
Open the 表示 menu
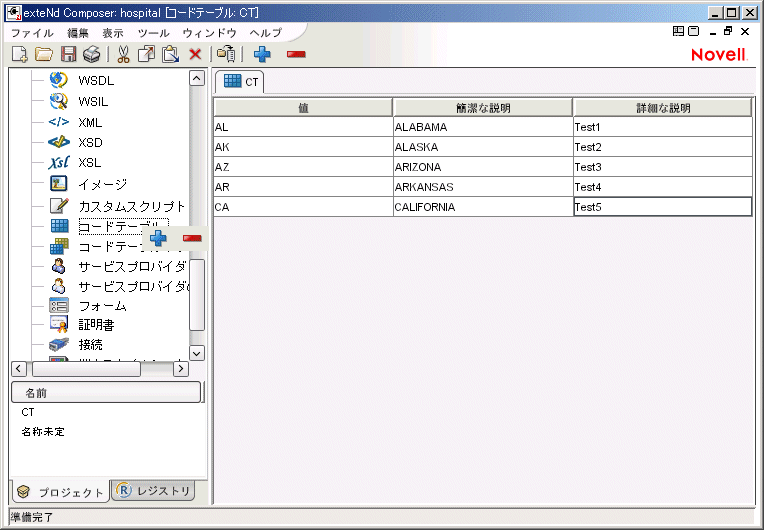(113, 33)
